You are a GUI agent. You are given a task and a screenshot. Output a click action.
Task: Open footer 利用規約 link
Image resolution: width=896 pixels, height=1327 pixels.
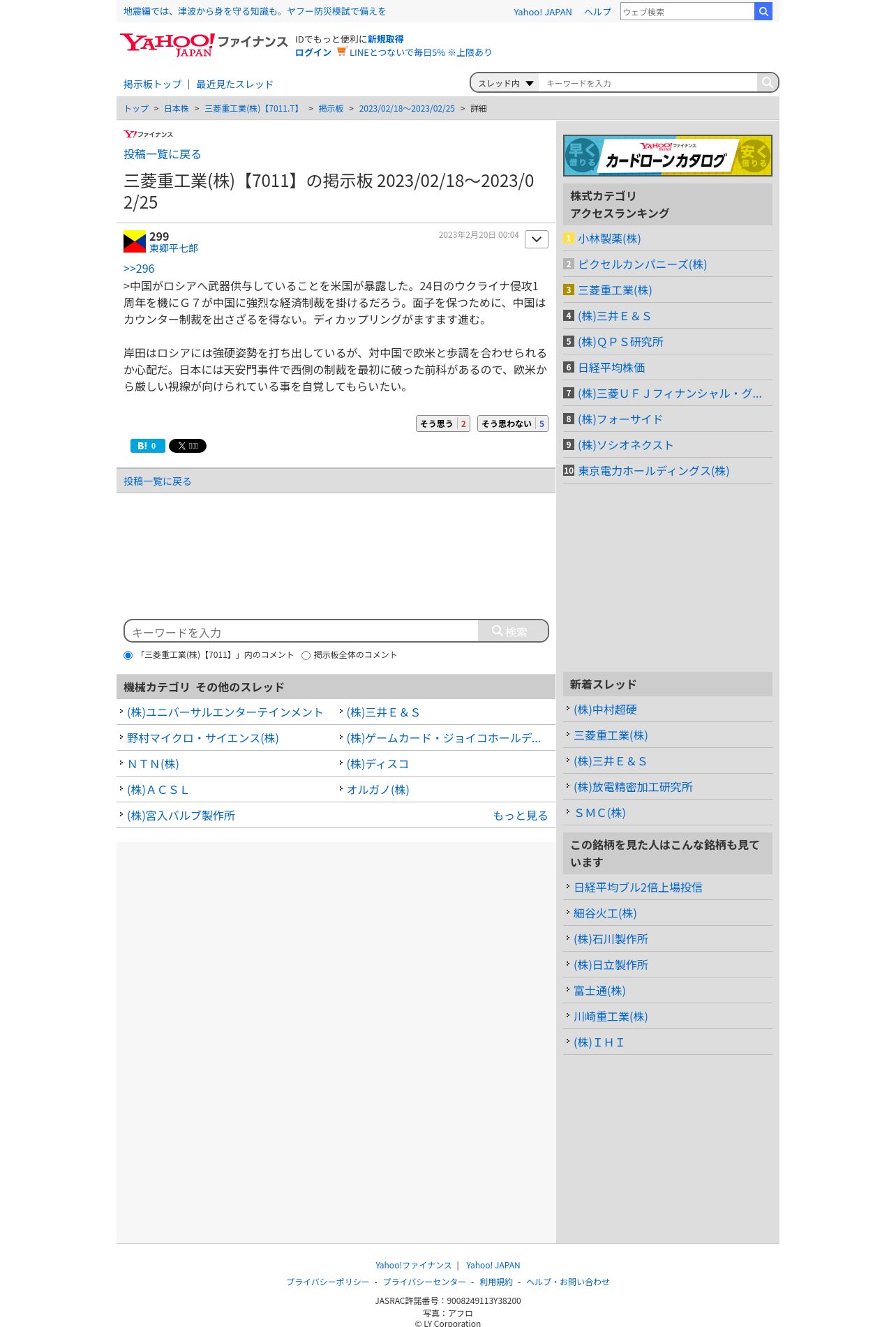pos(496,1282)
